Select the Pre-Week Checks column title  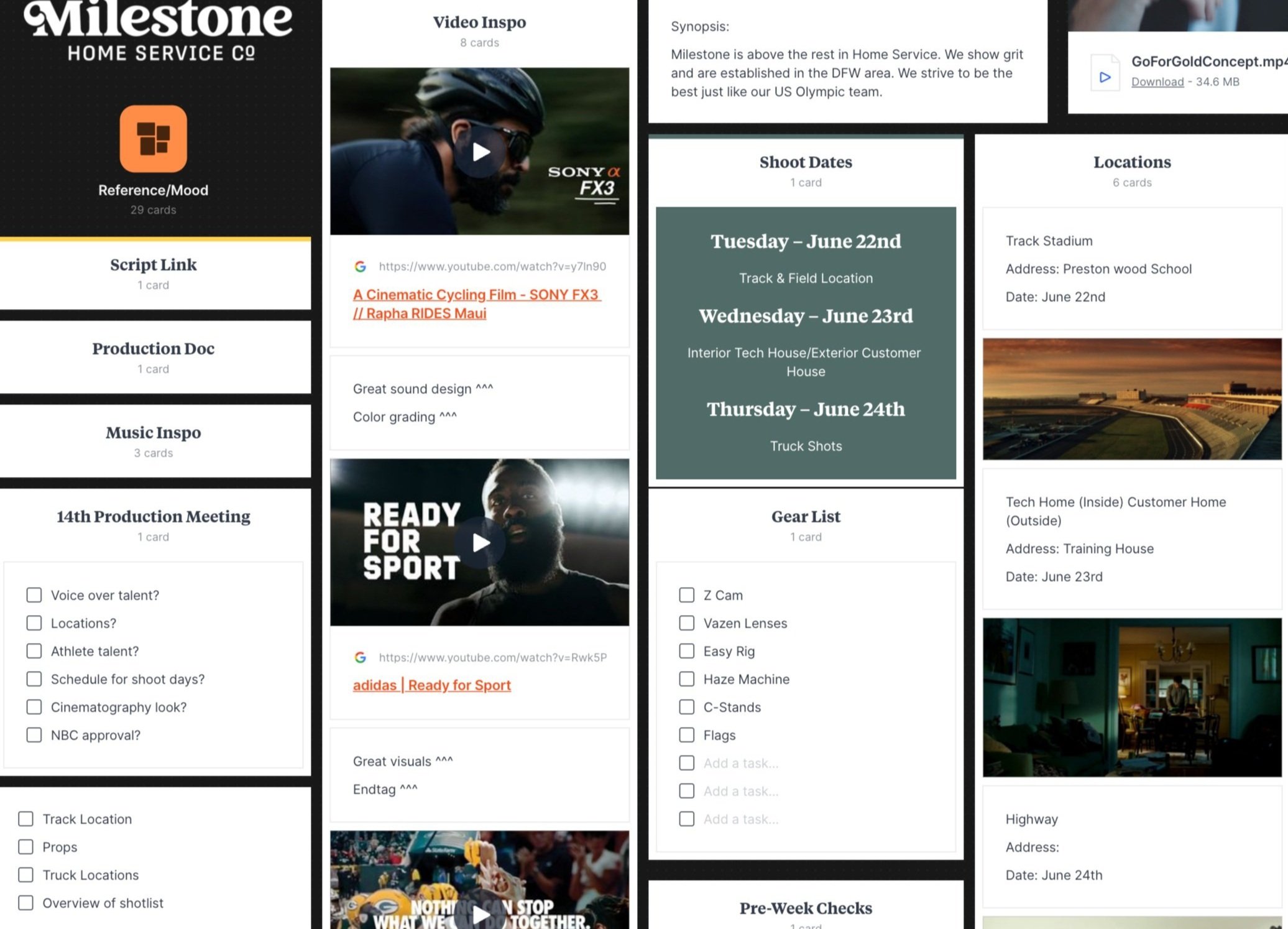(806, 908)
